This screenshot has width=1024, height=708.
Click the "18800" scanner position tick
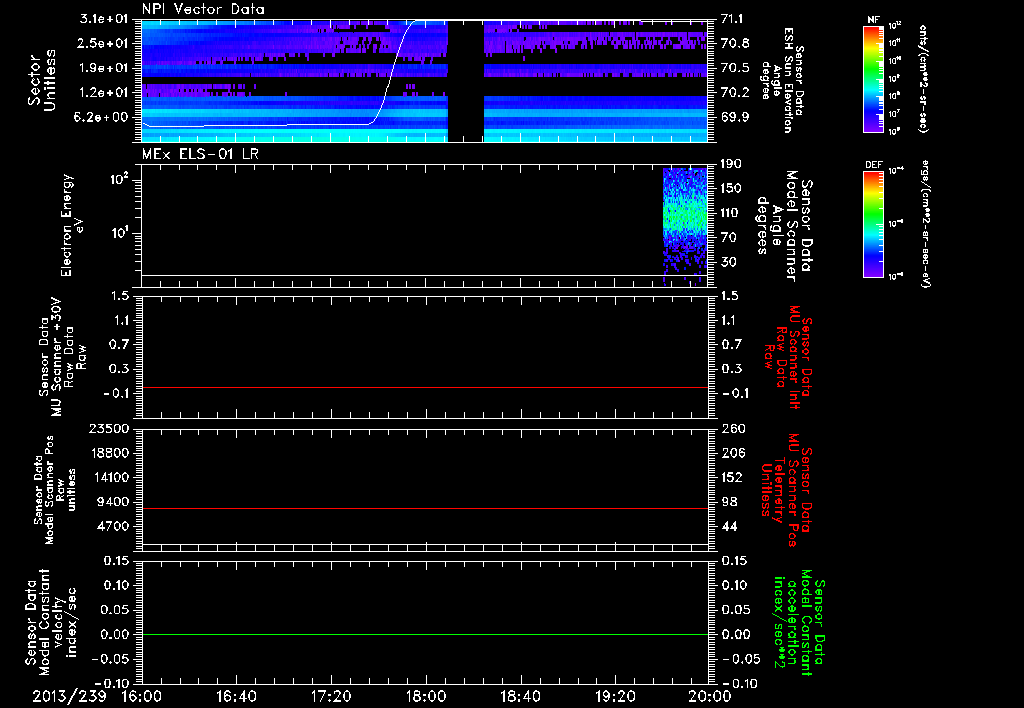tap(109, 453)
